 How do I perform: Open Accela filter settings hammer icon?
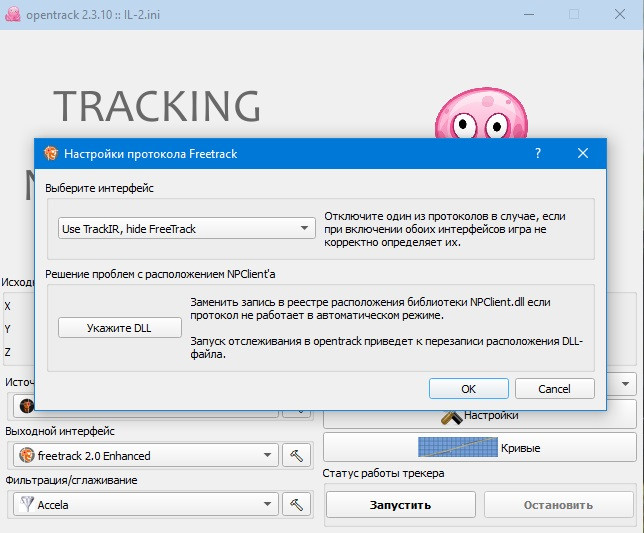(297, 504)
